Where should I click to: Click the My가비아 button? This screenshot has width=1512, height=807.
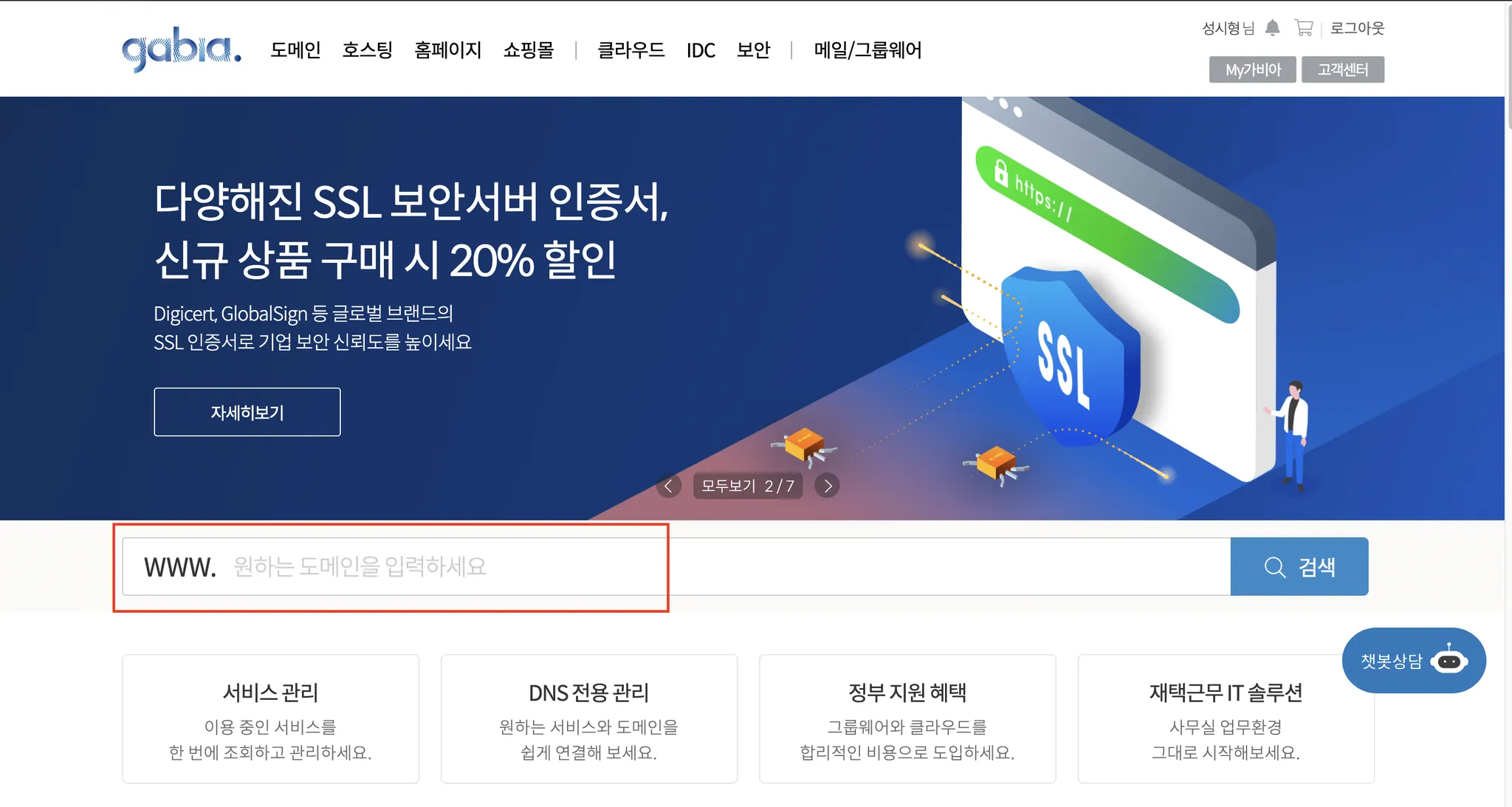point(1253,69)
